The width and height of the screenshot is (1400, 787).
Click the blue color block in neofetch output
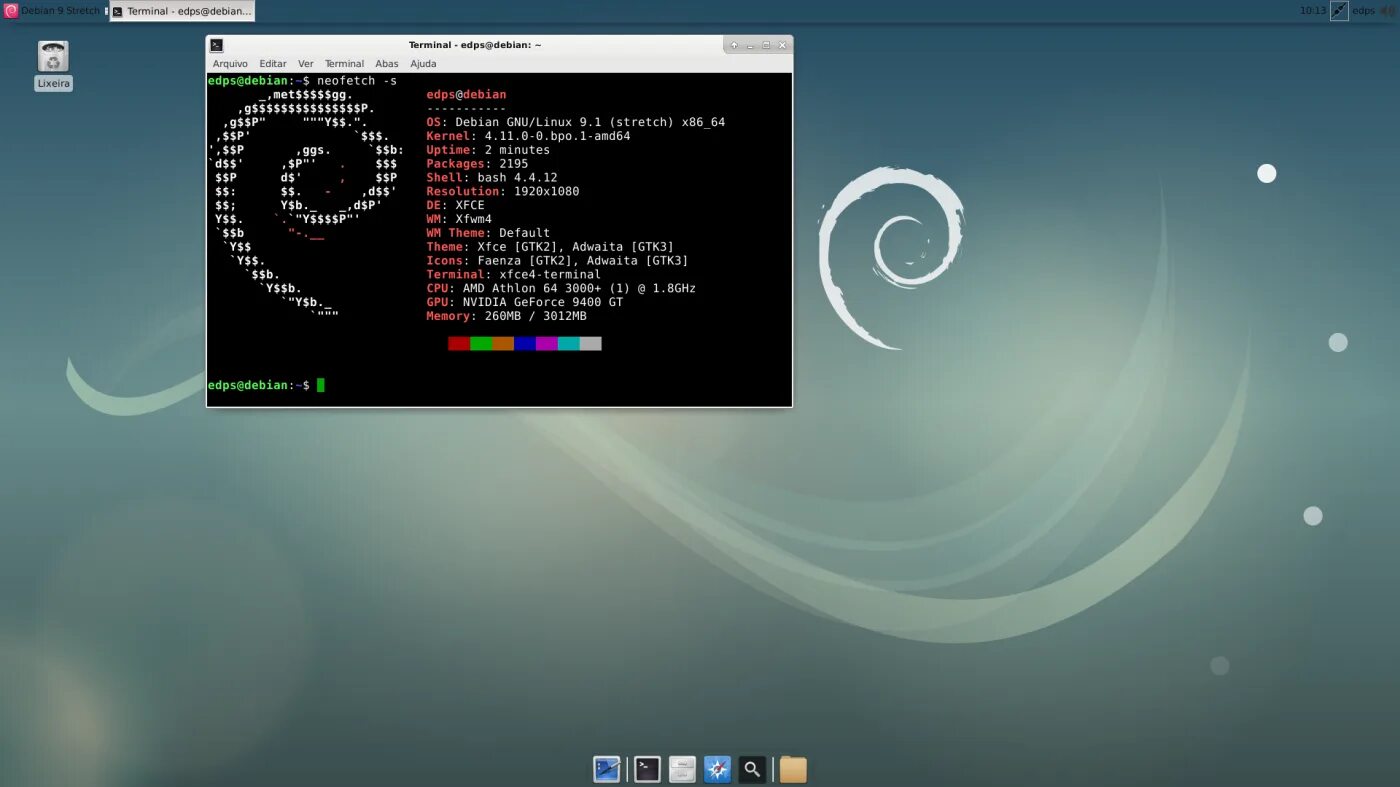pos(525,343)
